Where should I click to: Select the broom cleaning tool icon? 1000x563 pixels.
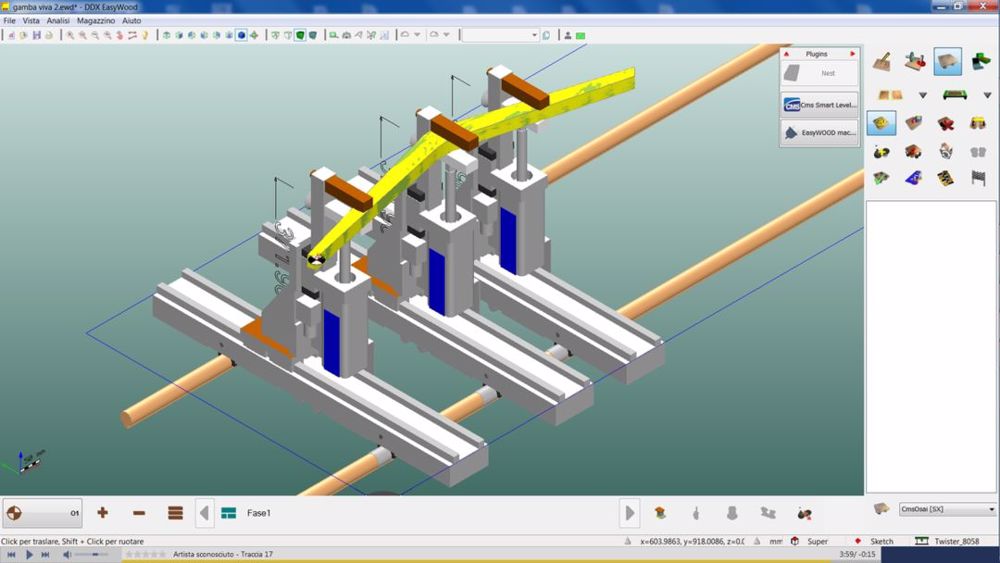(882, 62)
